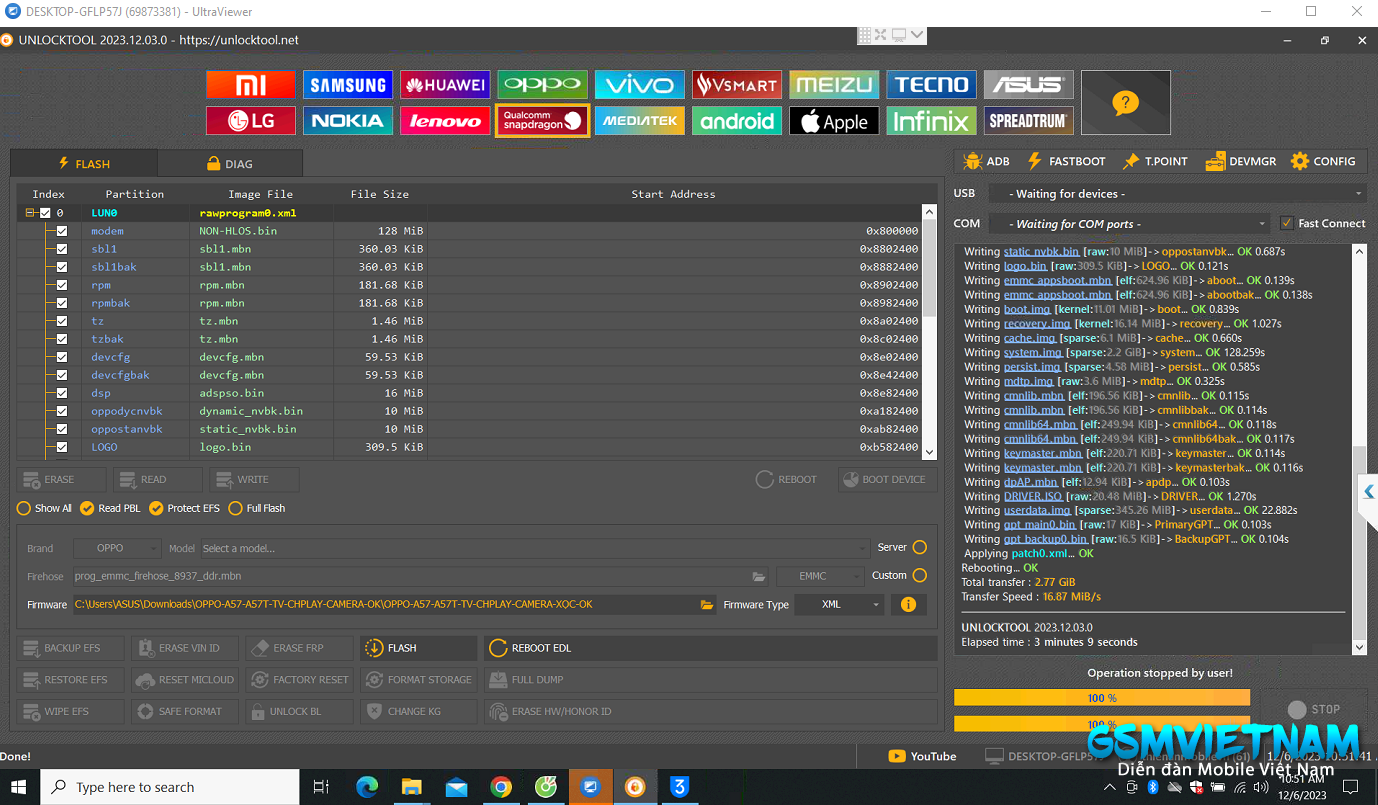This screenshot has width=1378, height=805.
Task: Open the FASTBOOT tab
Action: coord(1066,161)
